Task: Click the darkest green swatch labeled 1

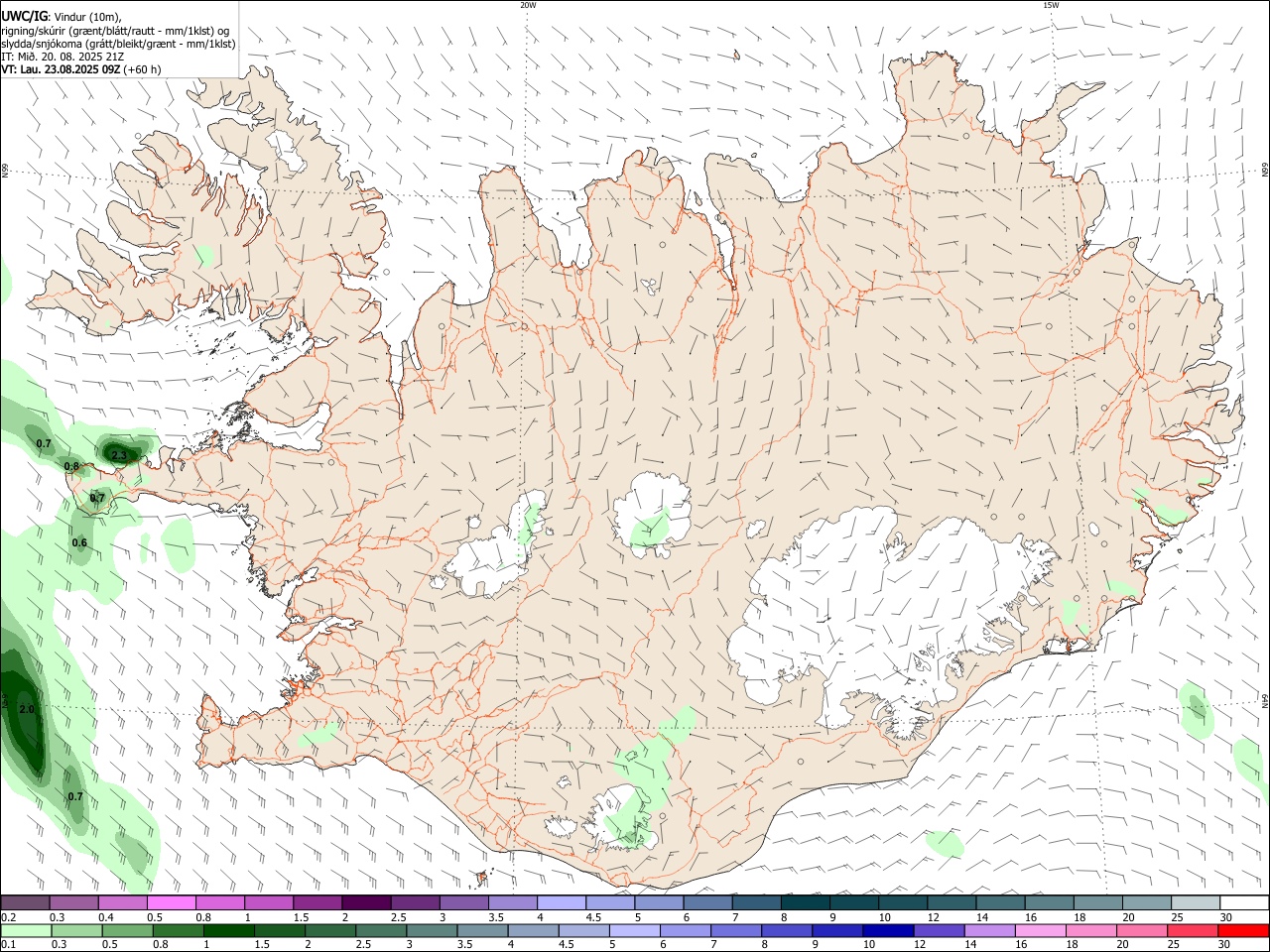Action: (x=227, y=931)
